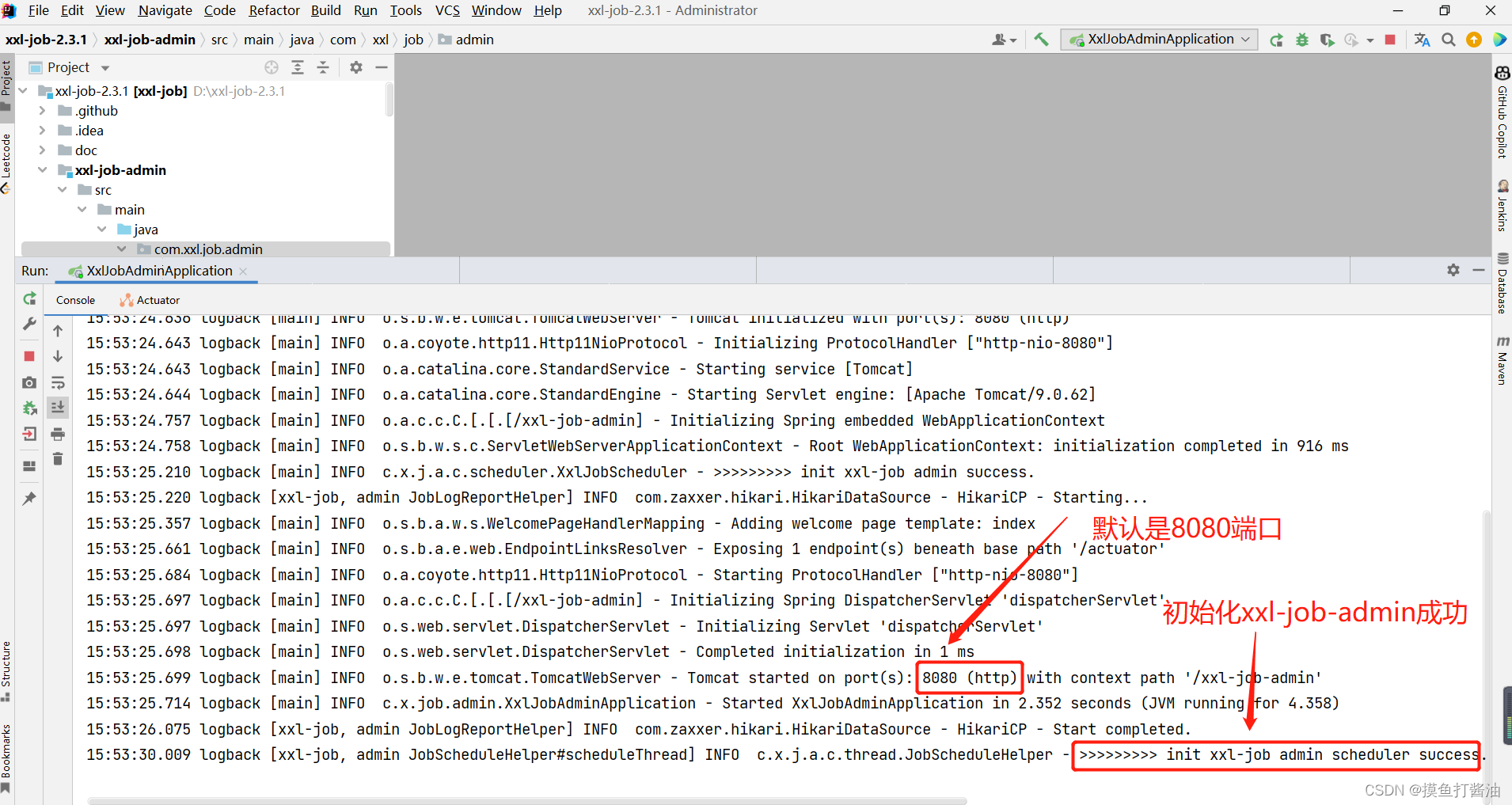
Task: Open Project panel settings gear
Action: coord(356,67)
